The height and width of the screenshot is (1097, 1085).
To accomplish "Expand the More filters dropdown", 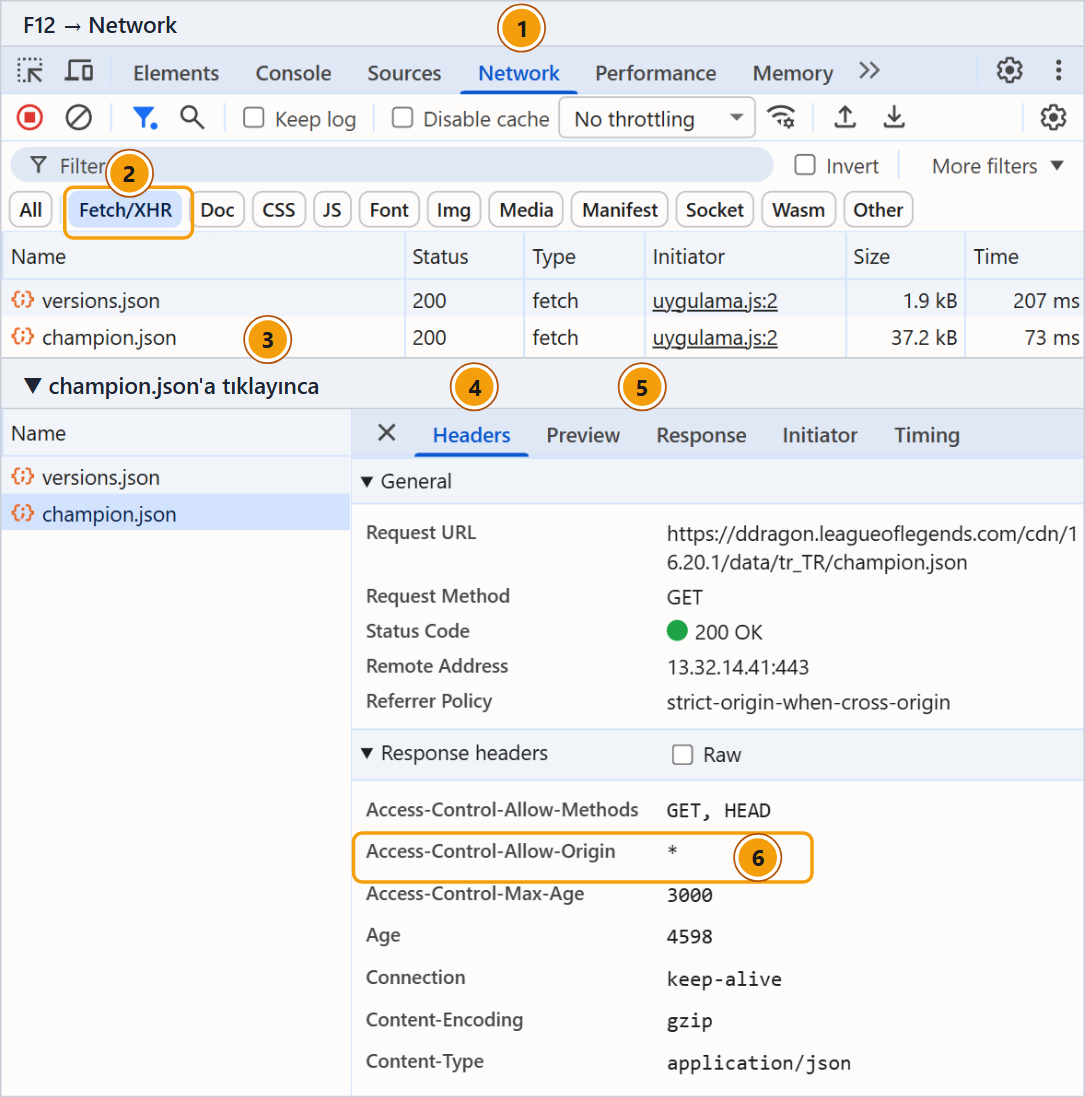I will [998, 166].
